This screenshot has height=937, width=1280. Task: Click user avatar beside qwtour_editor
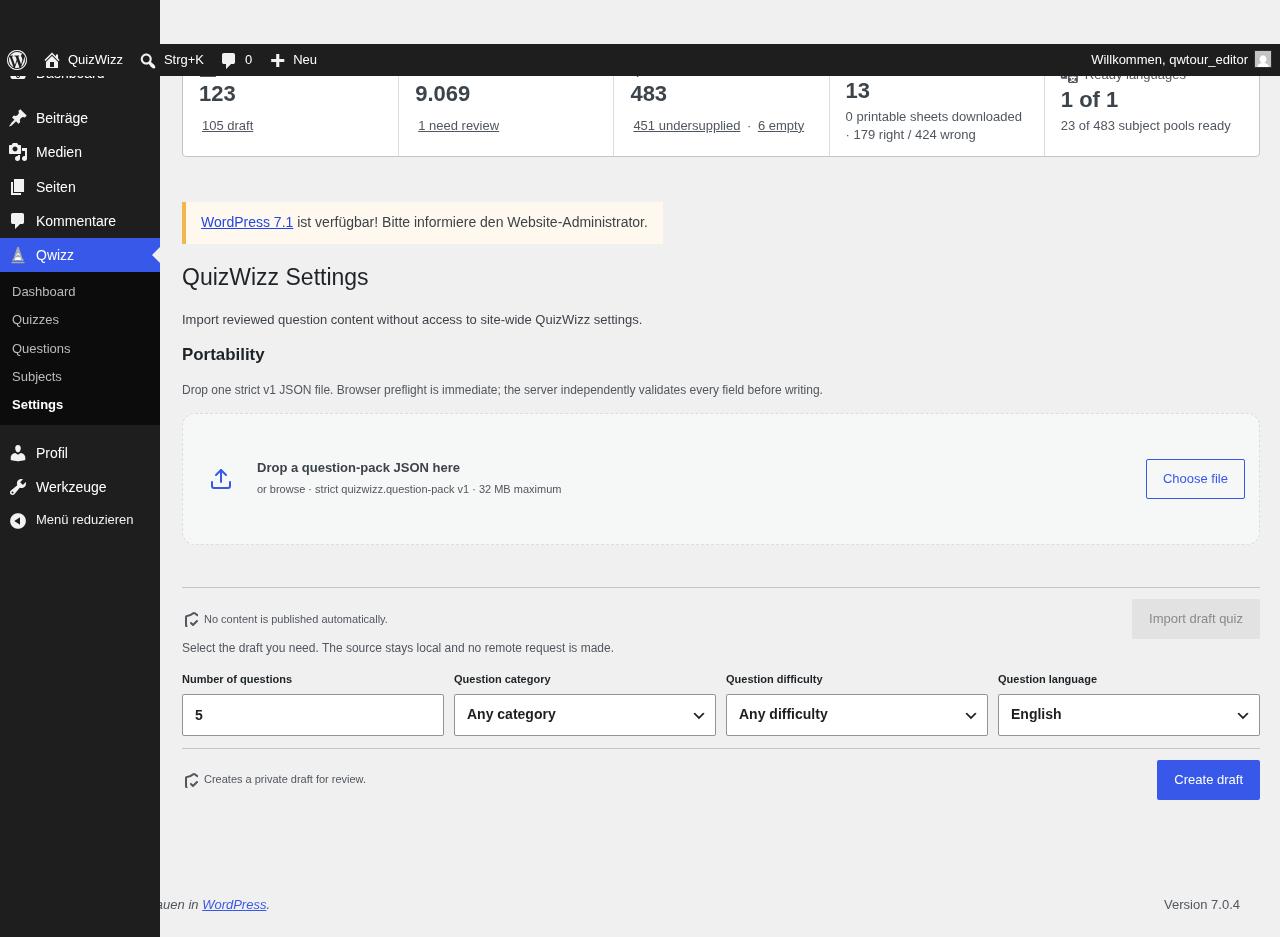(1263, 59)
